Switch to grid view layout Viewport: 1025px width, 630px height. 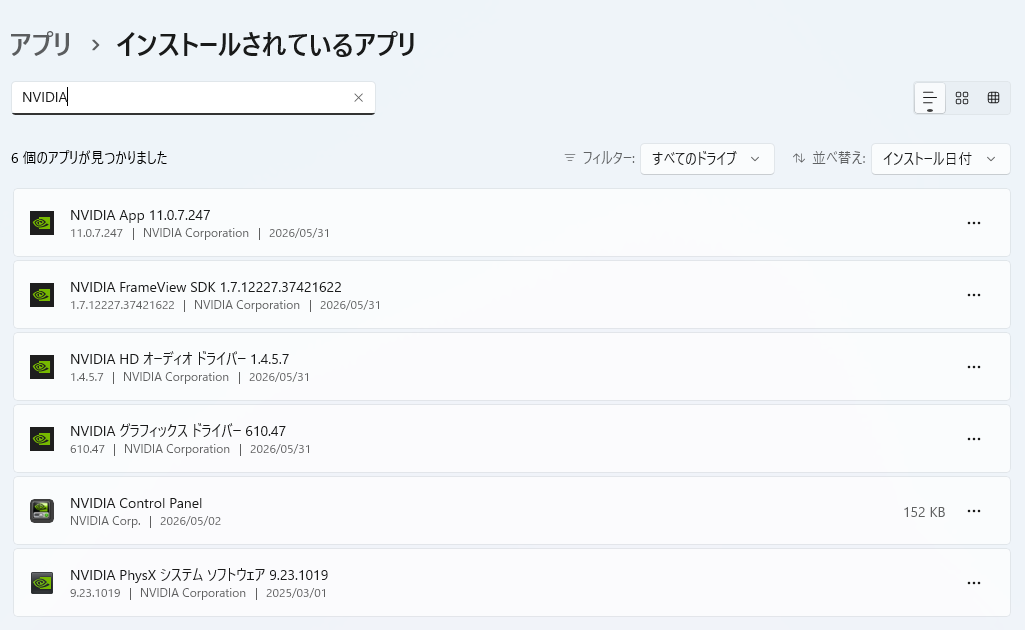[962, 98]
